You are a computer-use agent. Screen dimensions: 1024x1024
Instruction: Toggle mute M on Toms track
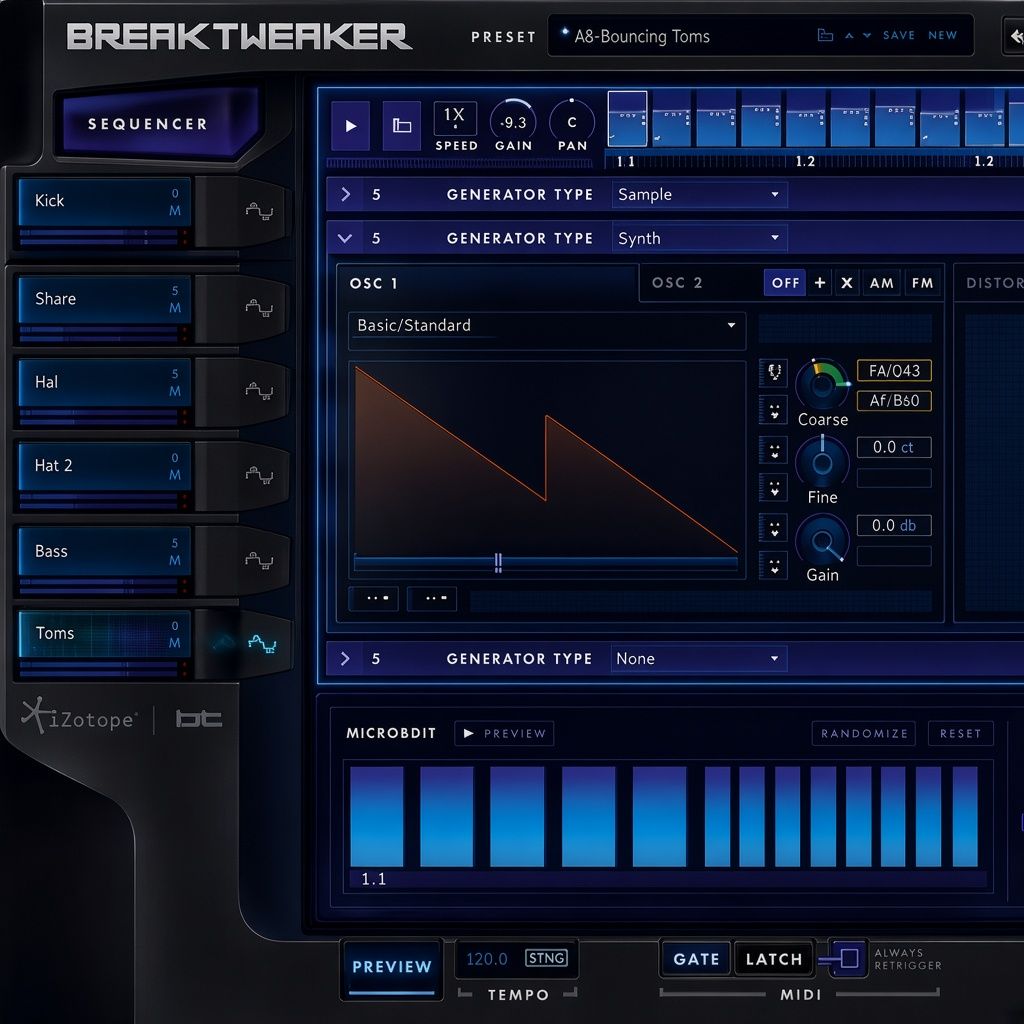174,643
